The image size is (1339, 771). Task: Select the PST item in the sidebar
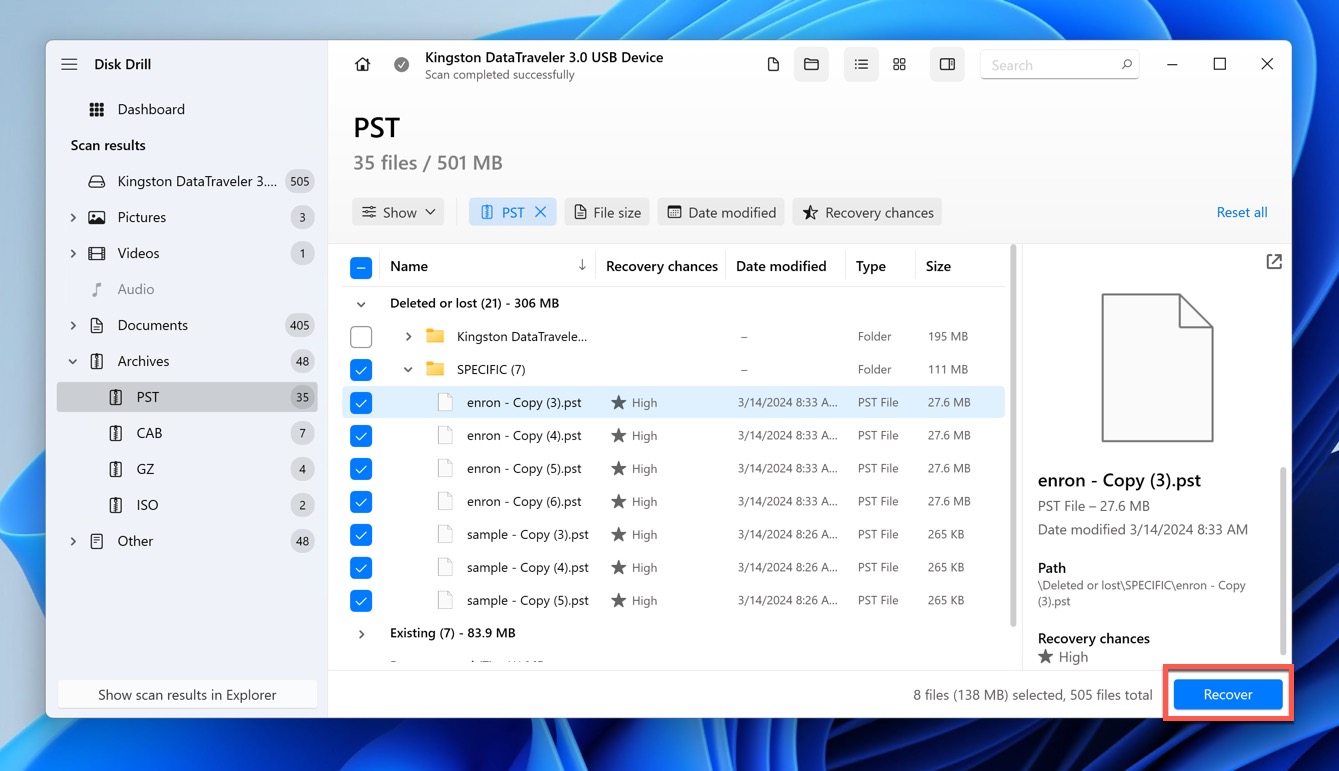[x=187, y=397]
